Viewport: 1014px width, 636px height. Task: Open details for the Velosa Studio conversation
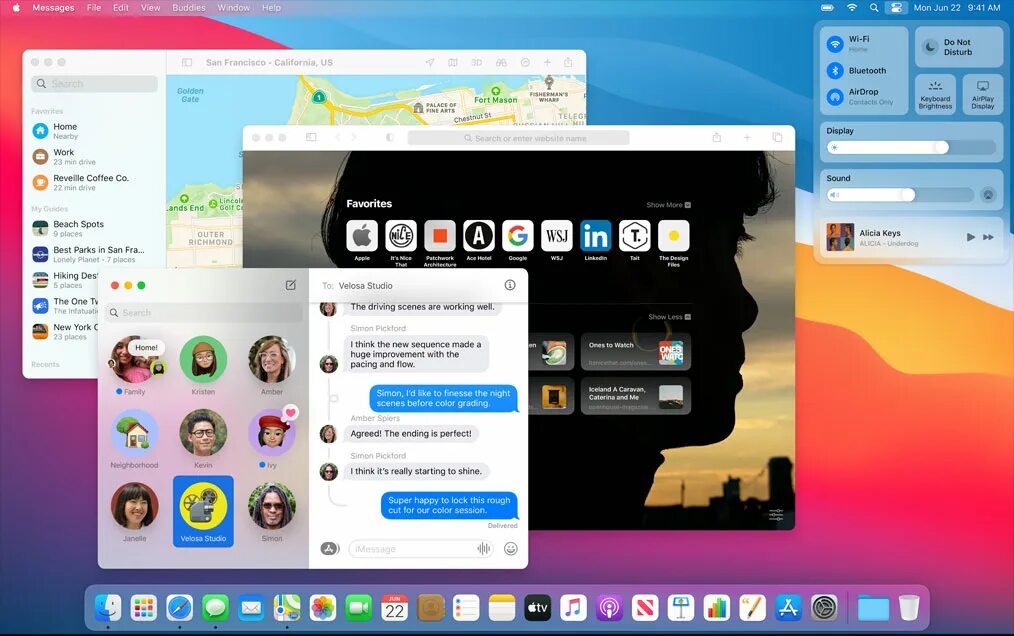510,284
